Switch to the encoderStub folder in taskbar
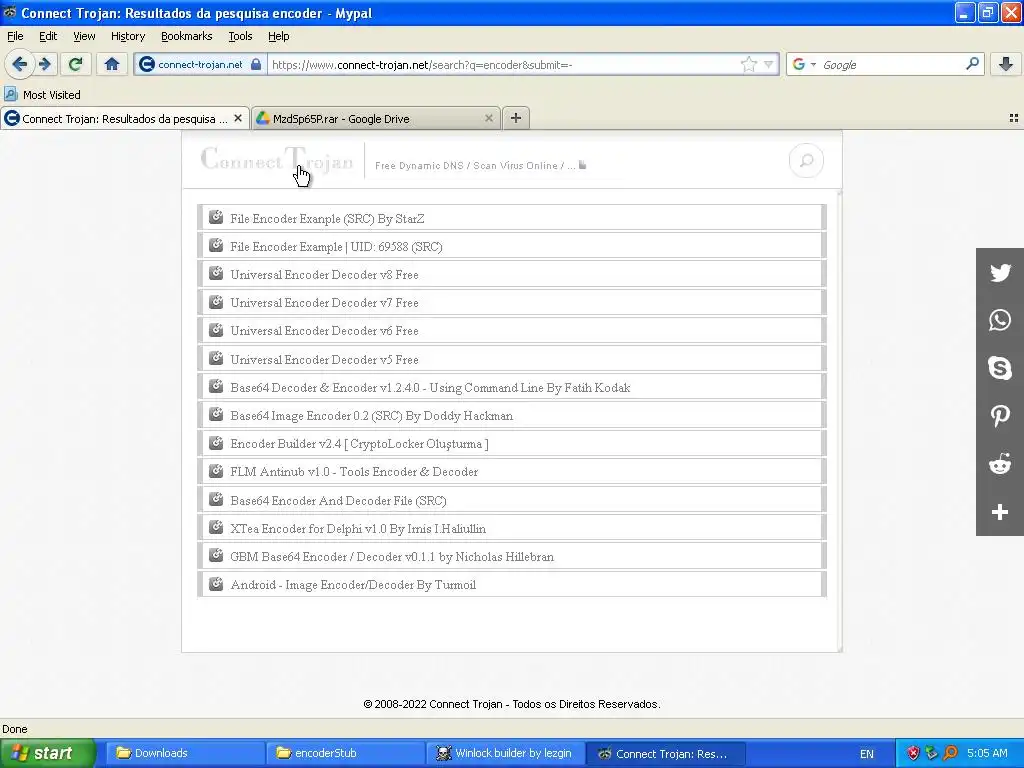The image size is (1024, 768). (345, 753)
